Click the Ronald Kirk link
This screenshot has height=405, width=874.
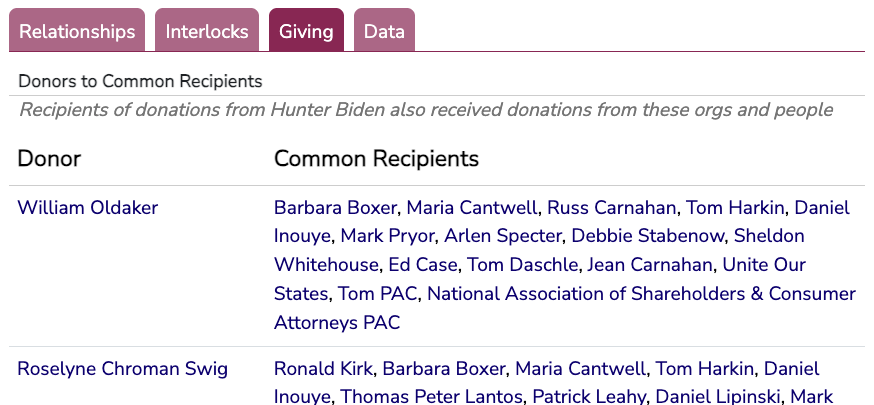pos(323,369)
